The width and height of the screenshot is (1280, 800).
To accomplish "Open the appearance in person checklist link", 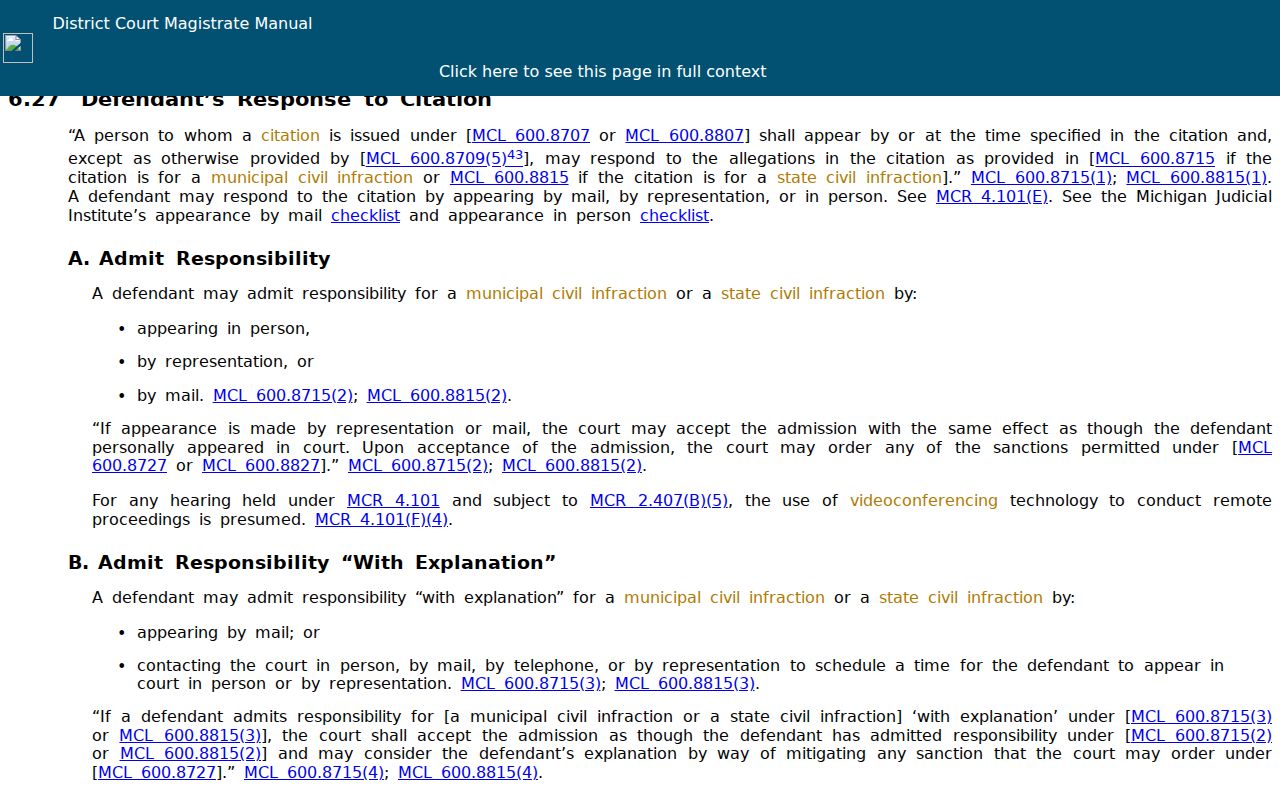I will pyautogui.click(x=674, y=216).
